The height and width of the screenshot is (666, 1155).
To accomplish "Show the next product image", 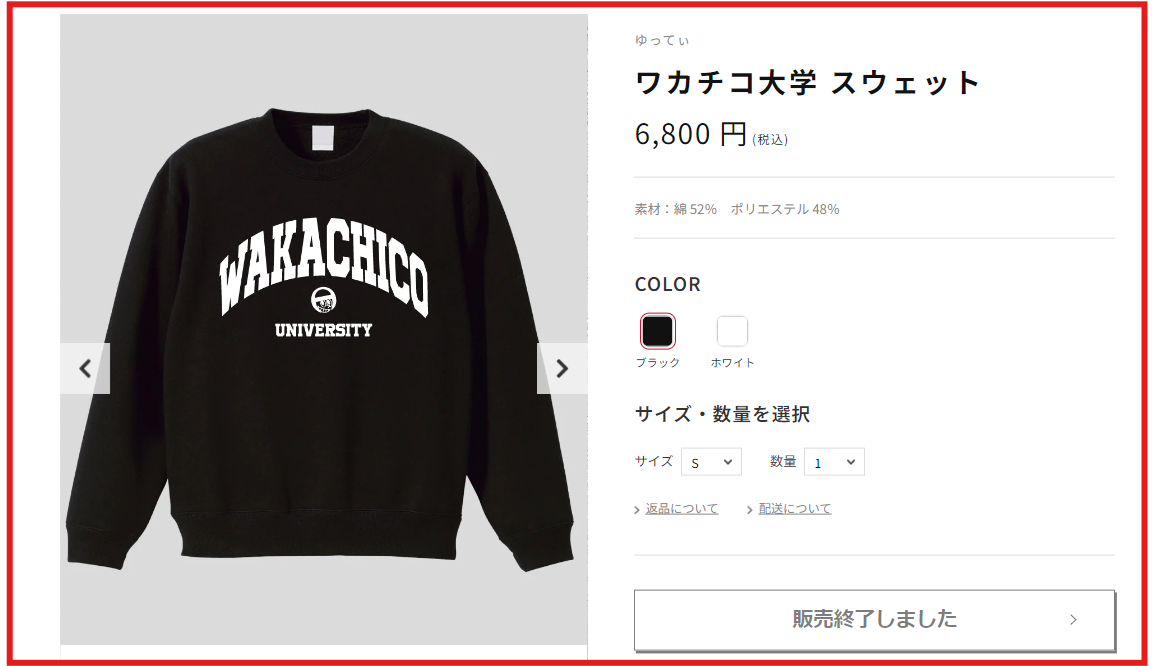I will tap(562, 368).
